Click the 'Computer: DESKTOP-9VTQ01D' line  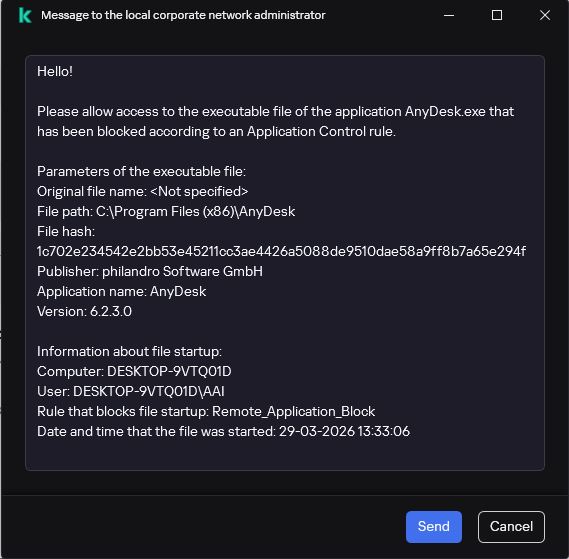coord(134,371)
